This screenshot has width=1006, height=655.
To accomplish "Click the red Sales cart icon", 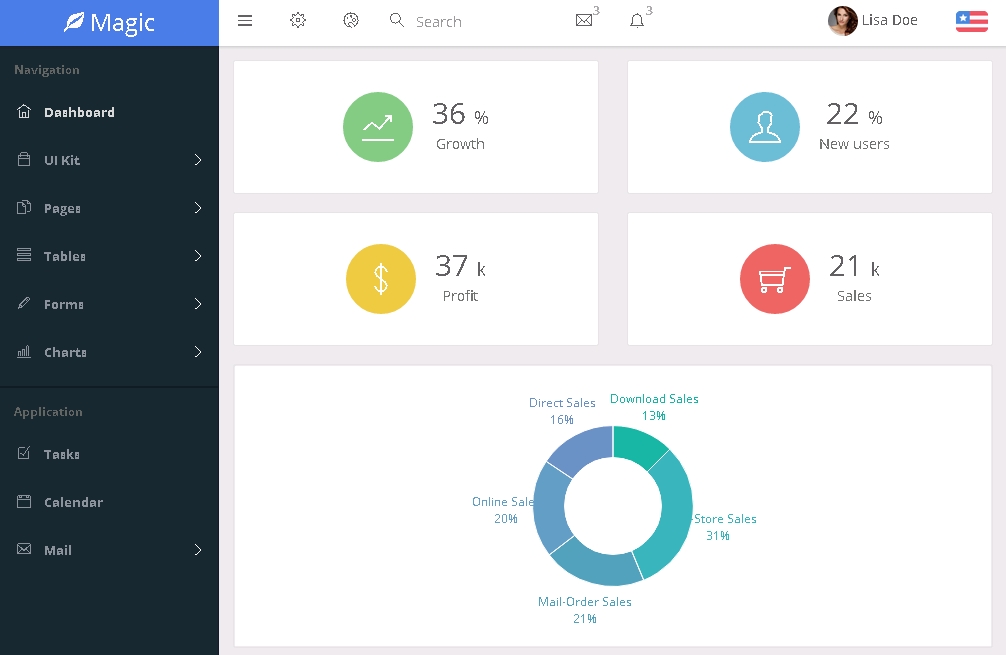I will coord(775,279).
